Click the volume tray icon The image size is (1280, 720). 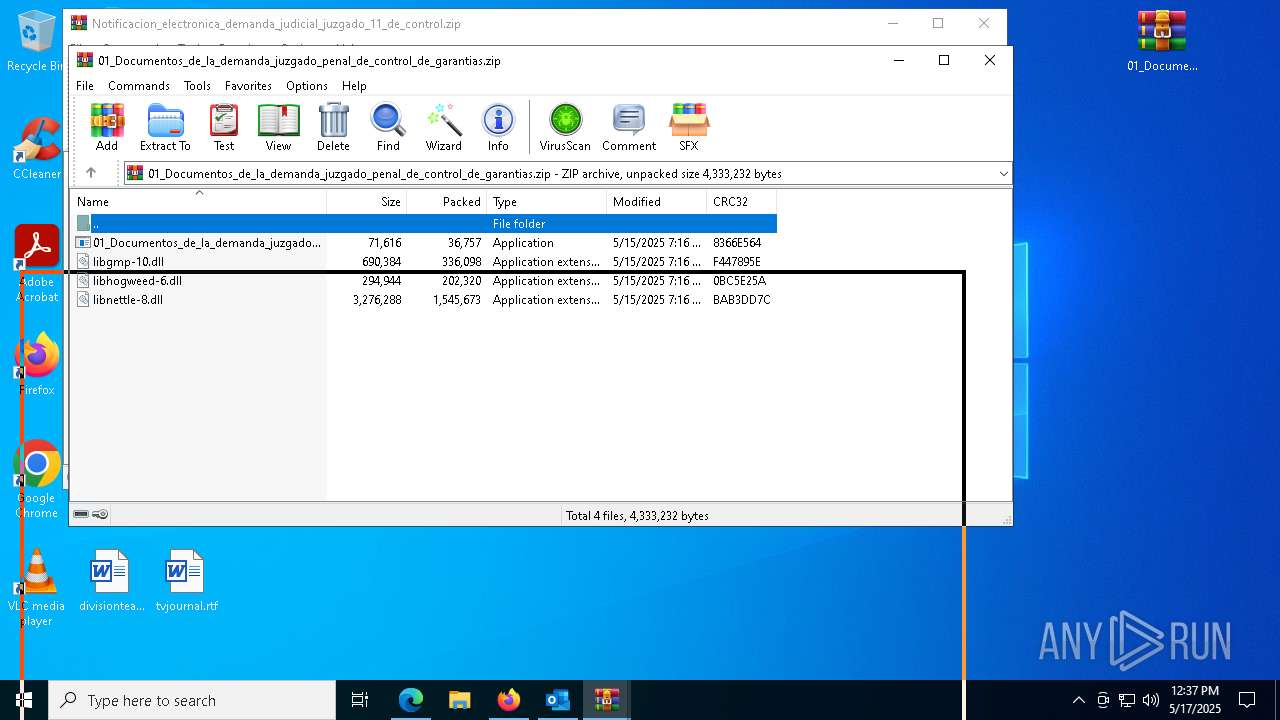click(1150, 700)
